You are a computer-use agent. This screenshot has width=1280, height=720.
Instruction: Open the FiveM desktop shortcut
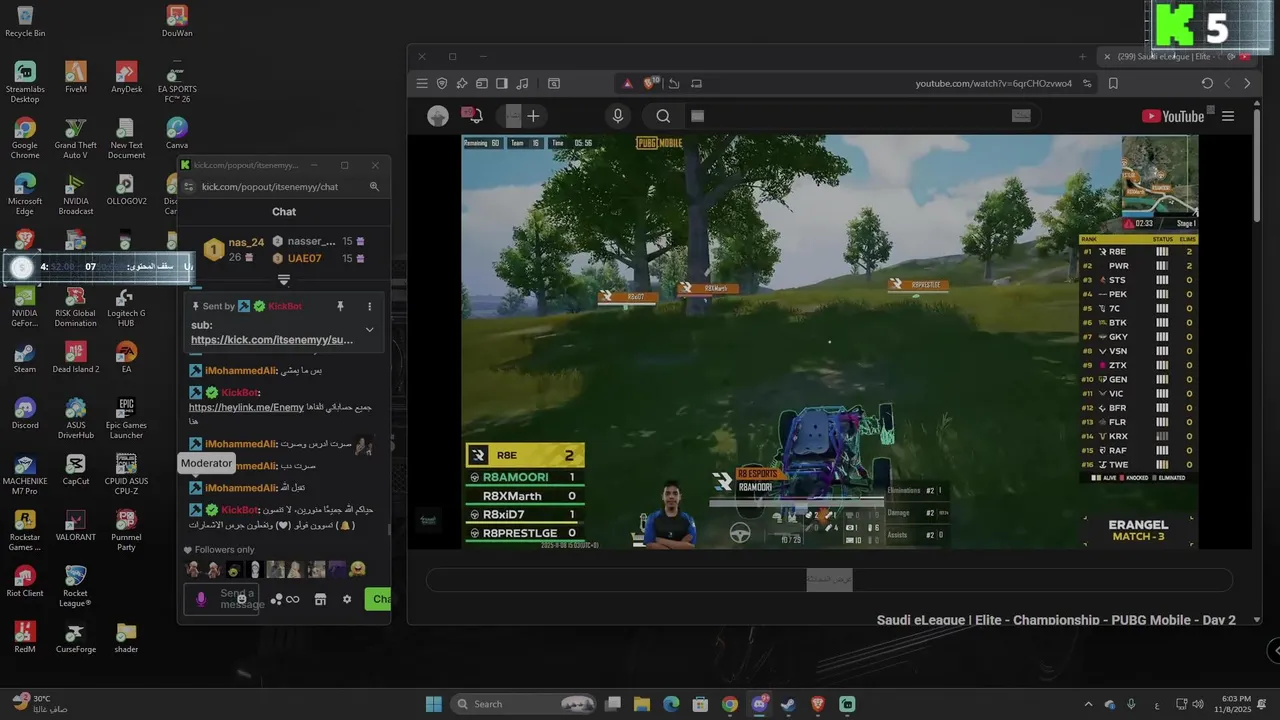tap(76, 77)
